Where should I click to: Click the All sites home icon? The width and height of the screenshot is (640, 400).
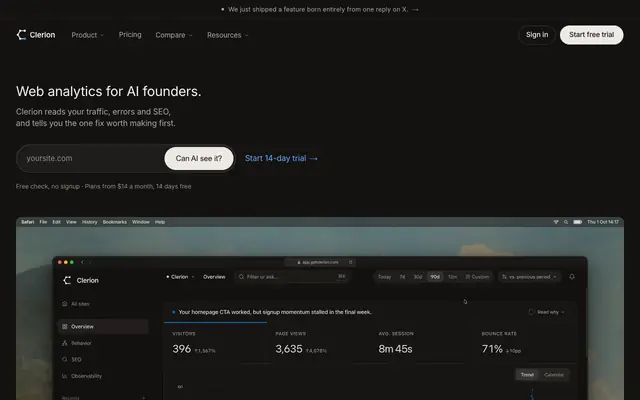(64, 304)
